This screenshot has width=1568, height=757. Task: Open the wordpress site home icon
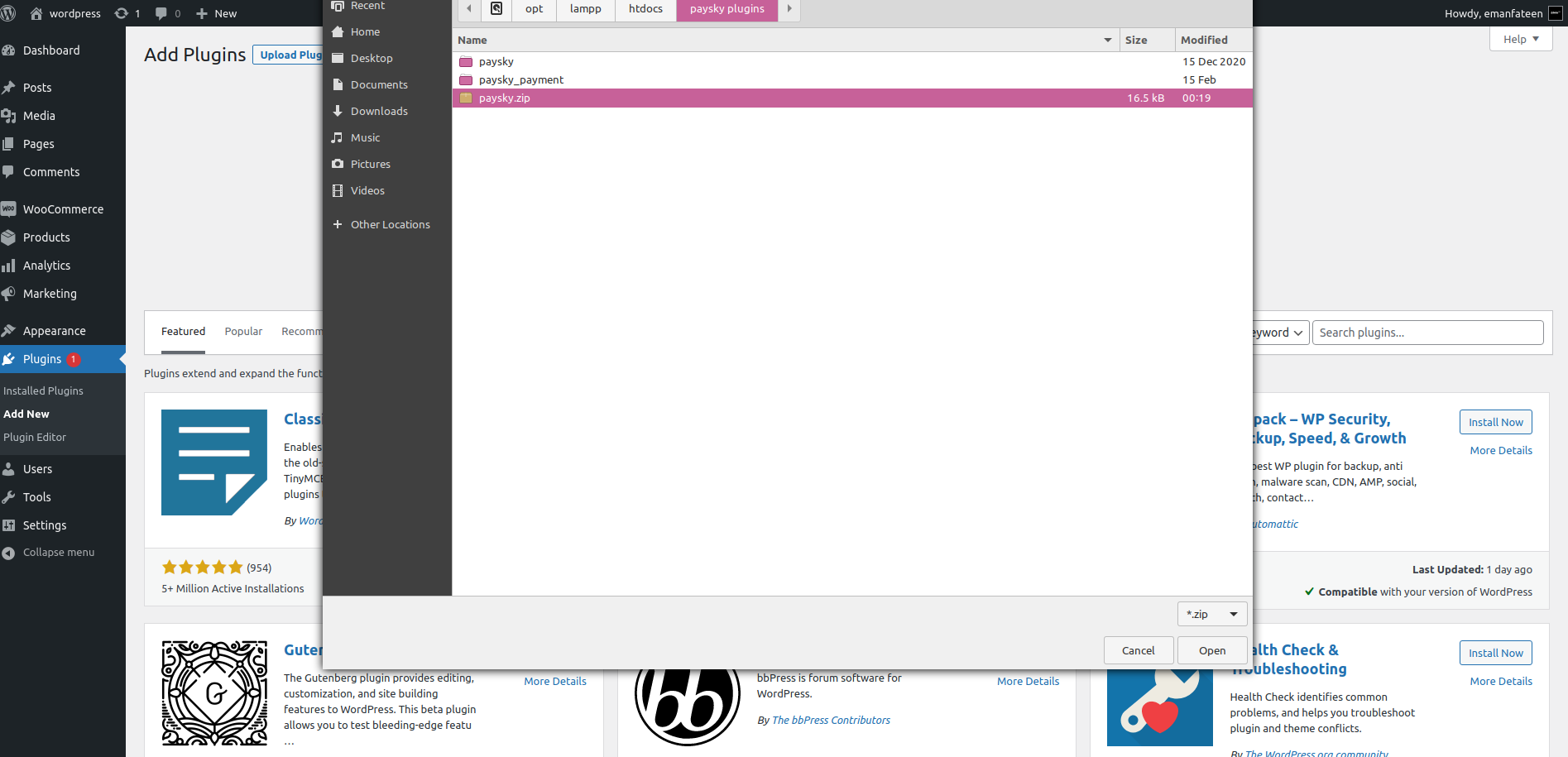36,13
